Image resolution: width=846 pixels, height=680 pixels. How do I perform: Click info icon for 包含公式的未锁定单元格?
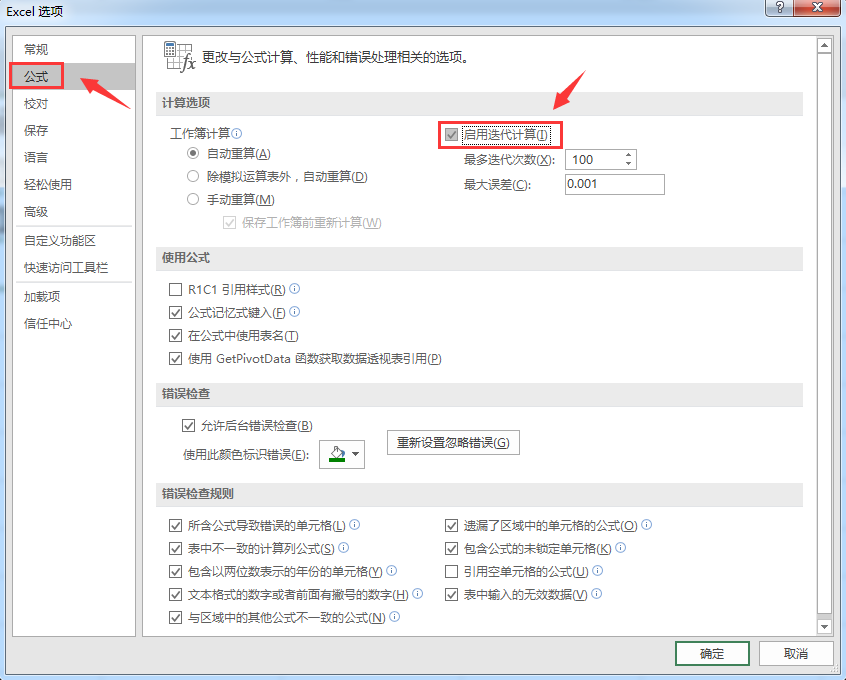[620, 548]
